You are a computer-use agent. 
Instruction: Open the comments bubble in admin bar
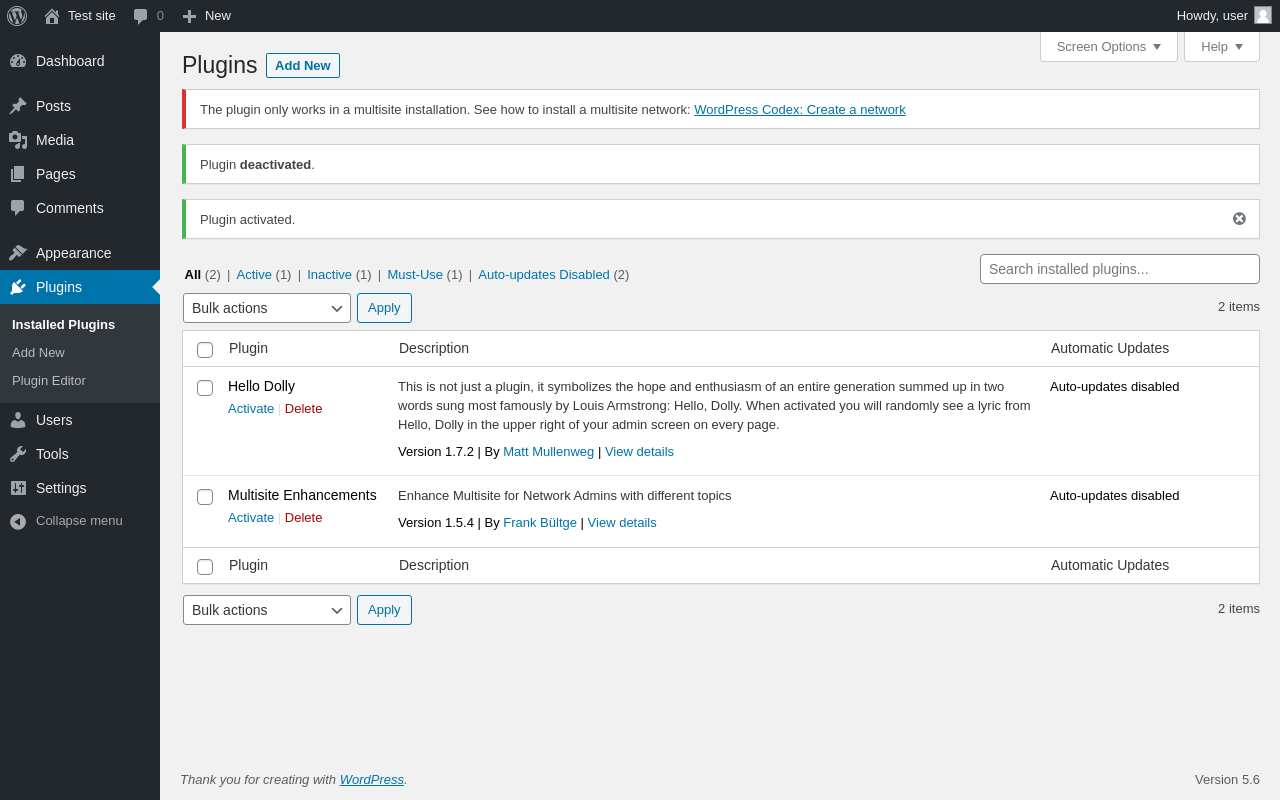click(141, 16)
